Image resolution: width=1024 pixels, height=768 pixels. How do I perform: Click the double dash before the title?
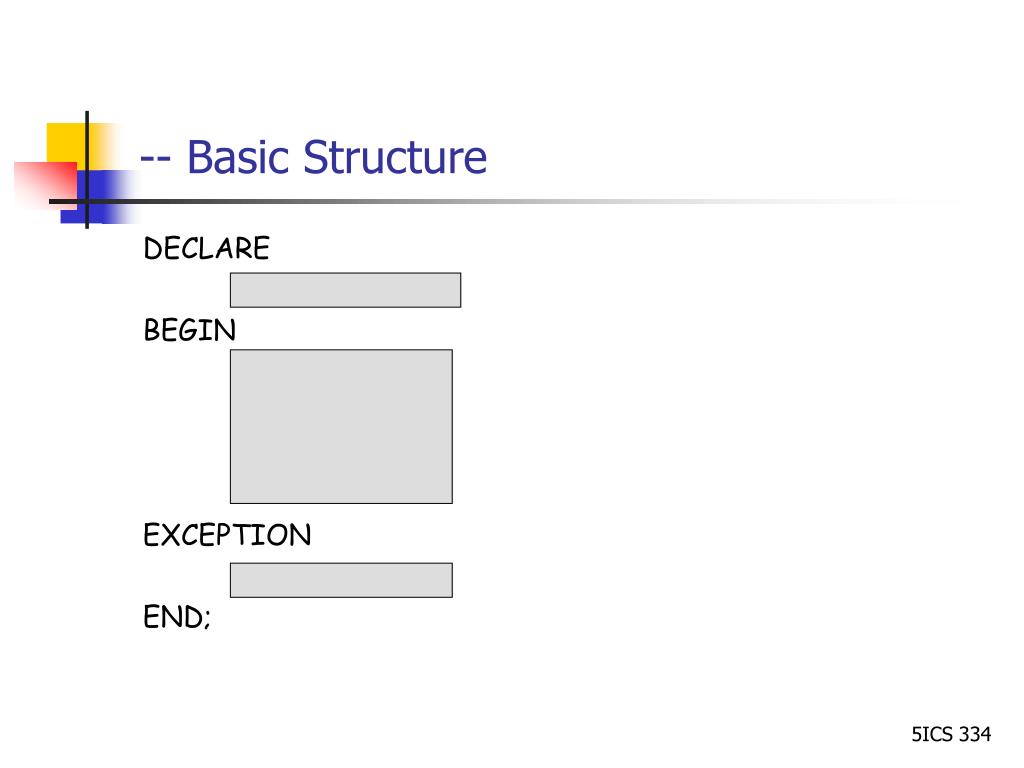pos(156,161)
